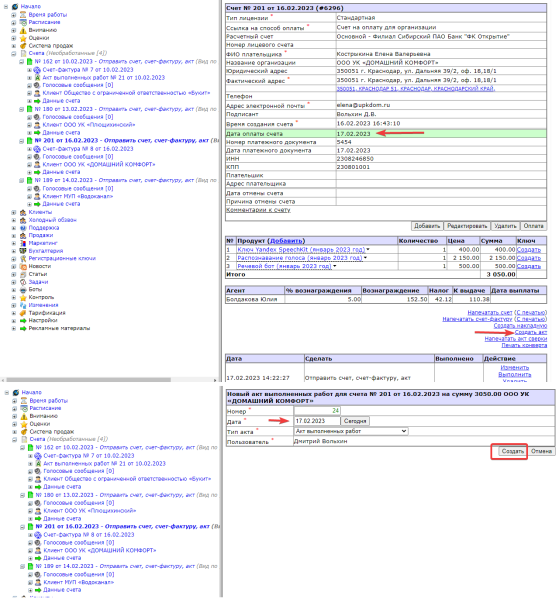
Task: Open dropdown arrow next to Распознавание голоса
Action: [x=365, y=258]
